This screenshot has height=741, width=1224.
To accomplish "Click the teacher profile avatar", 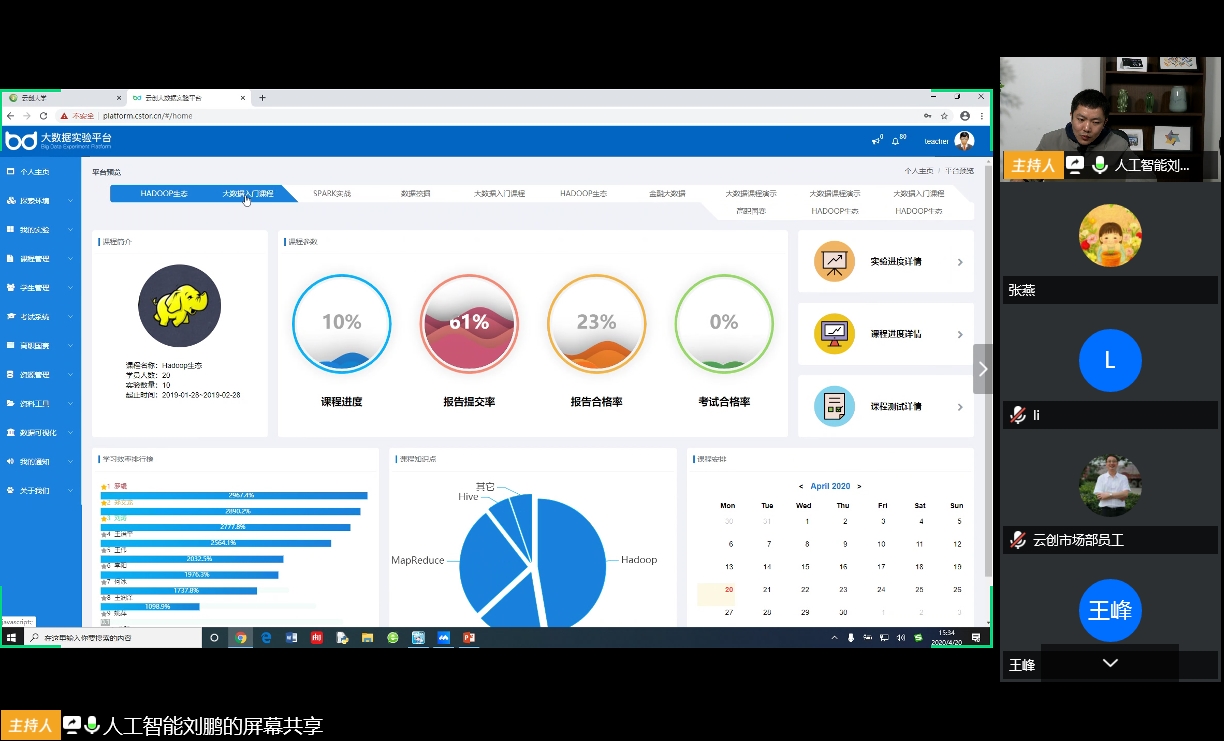I will coord(964,141).
